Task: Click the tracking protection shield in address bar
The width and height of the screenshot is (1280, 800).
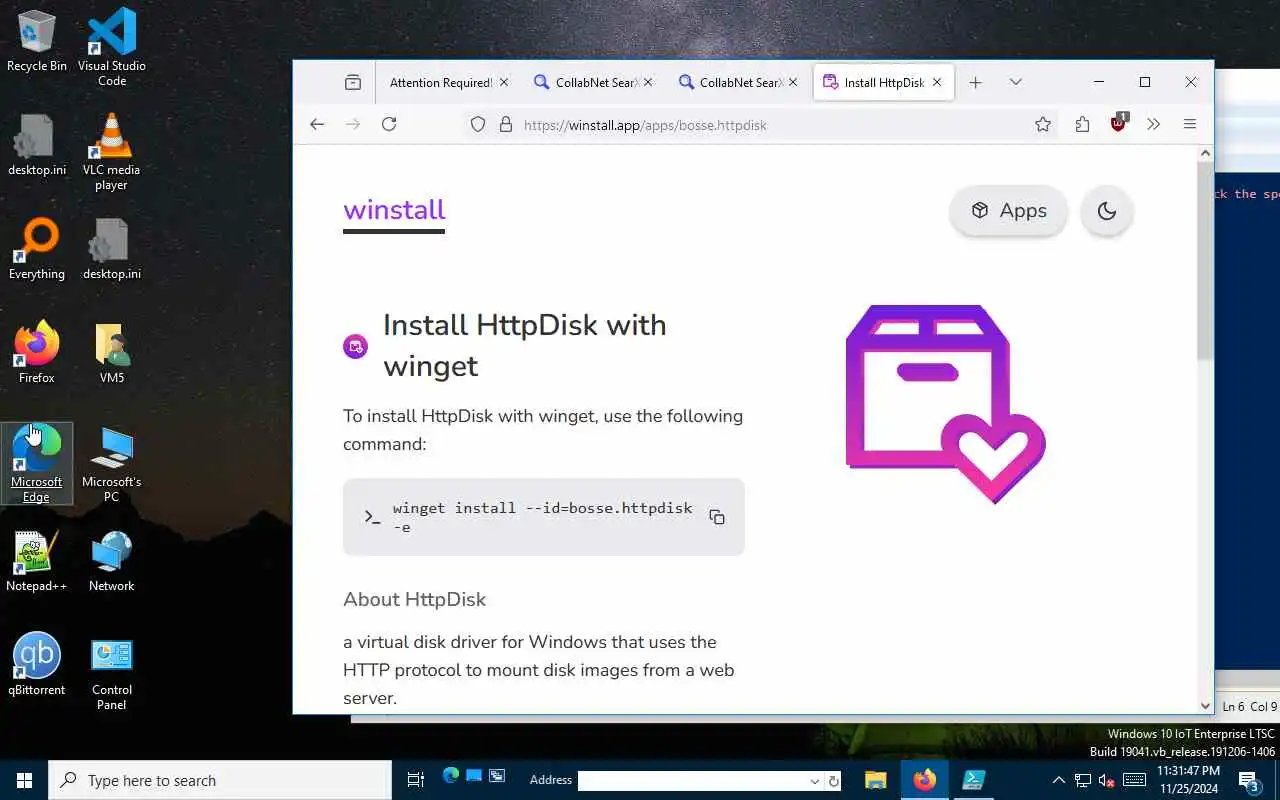Action: [x=478, y=125]
